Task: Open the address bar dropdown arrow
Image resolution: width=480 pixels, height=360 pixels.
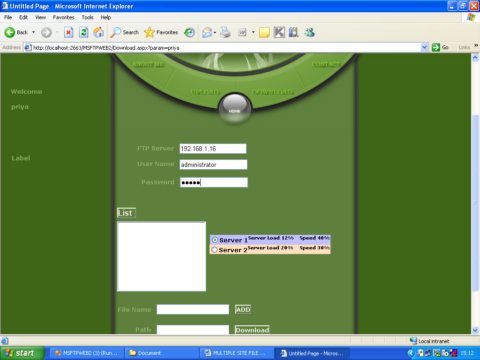Action: tap(424, 47)
